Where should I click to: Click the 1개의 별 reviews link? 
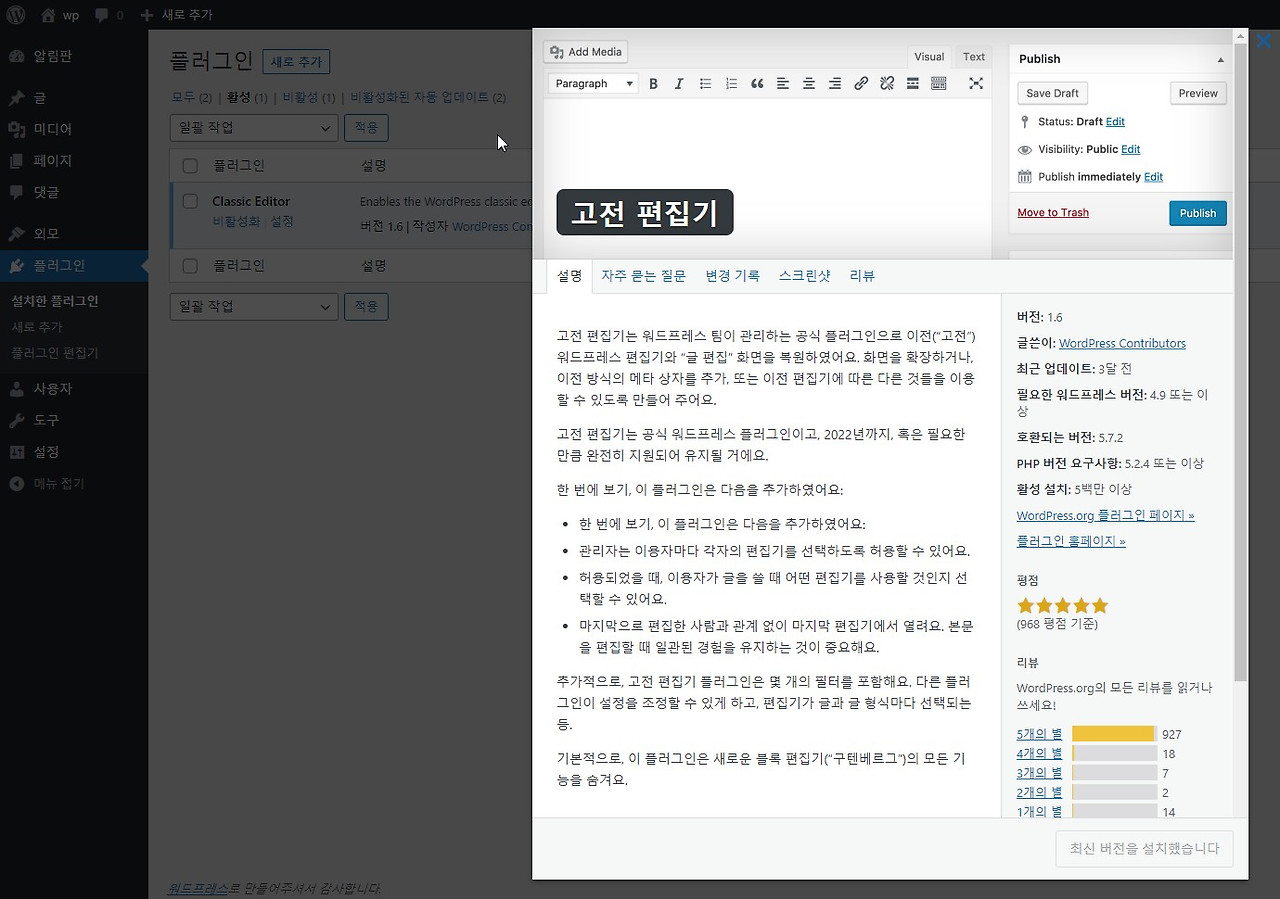1039,813
